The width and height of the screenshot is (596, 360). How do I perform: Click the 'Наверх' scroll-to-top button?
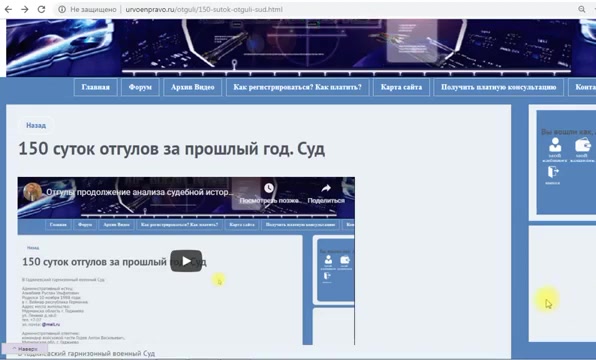(25, 349)
